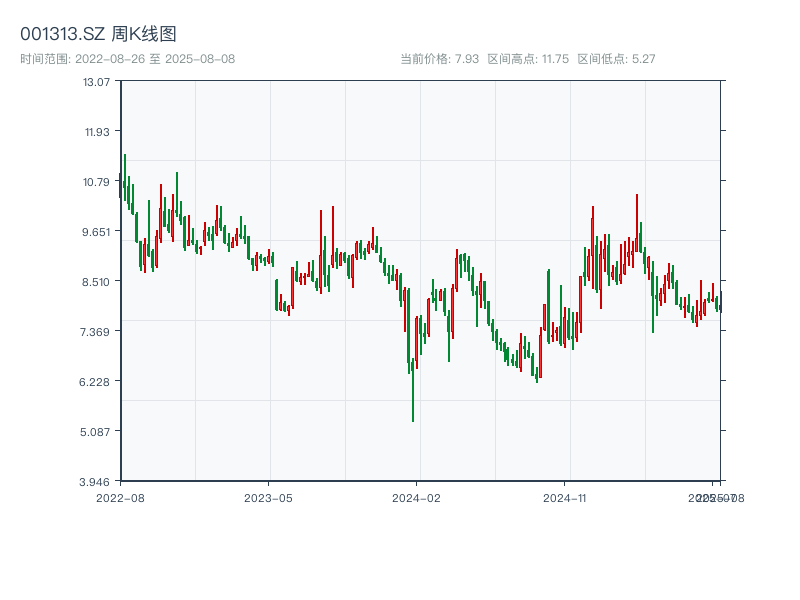Click y-axis label 7.369
Viewport: 800px width, 600px height.
95,332
